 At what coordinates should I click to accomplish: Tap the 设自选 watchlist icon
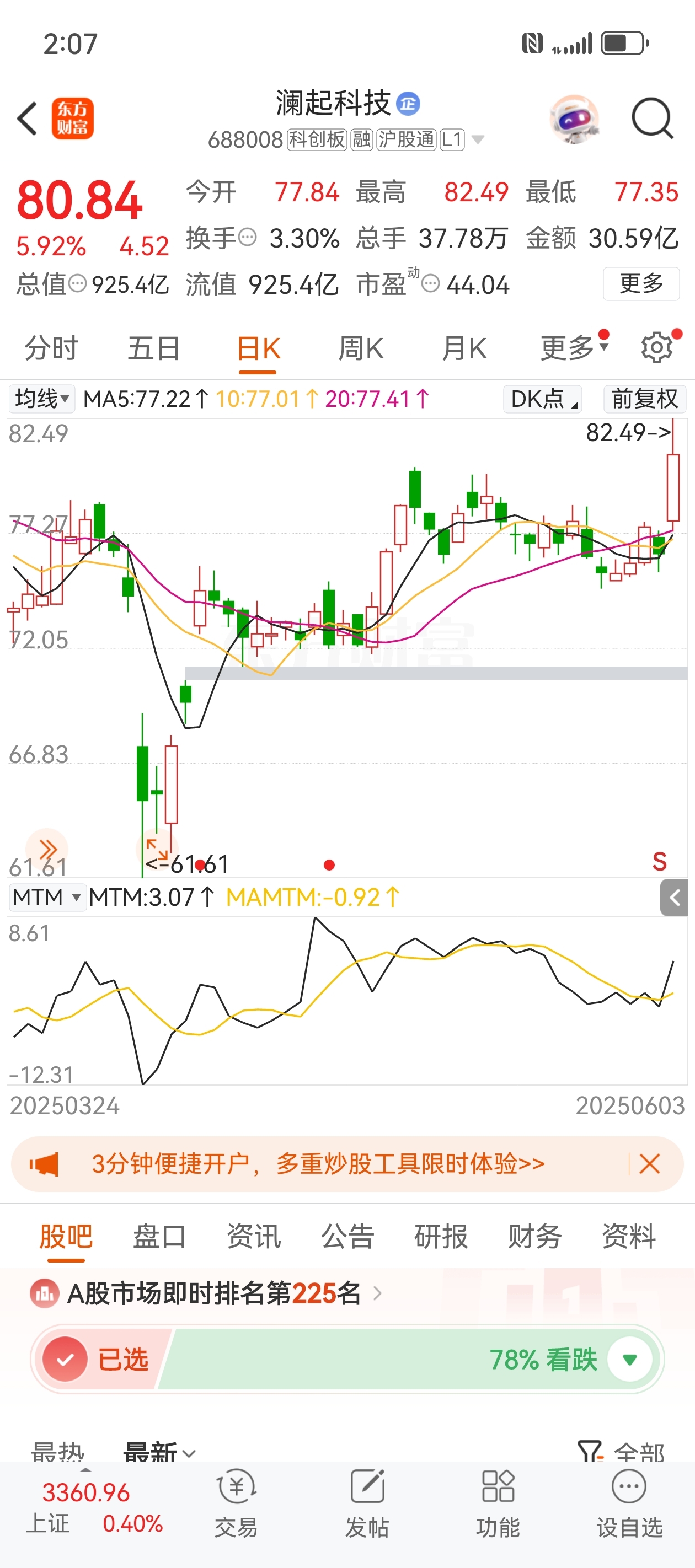629,1503
